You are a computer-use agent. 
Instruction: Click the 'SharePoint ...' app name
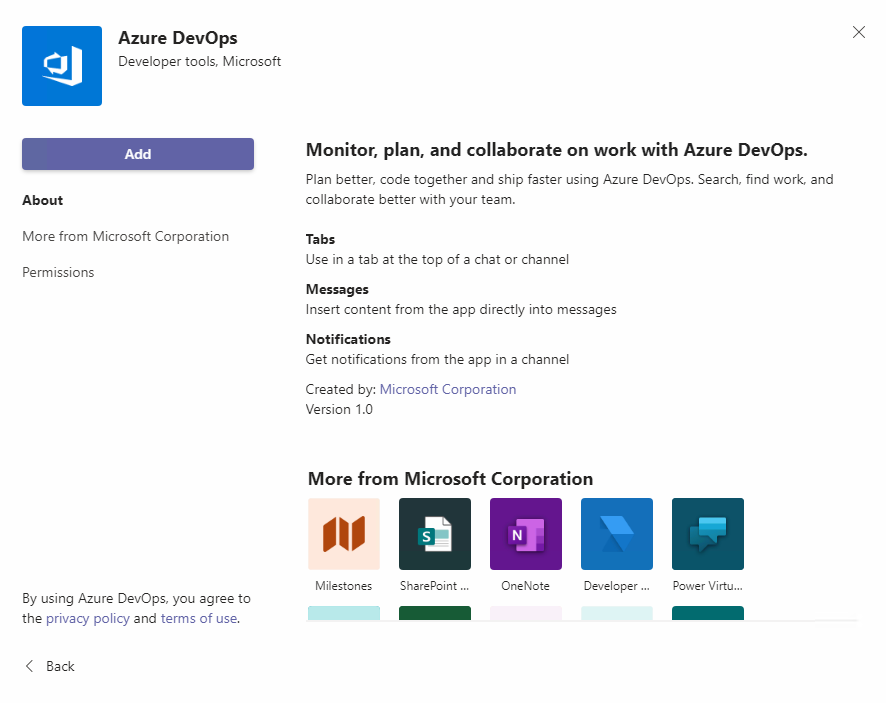pos(435,586)
